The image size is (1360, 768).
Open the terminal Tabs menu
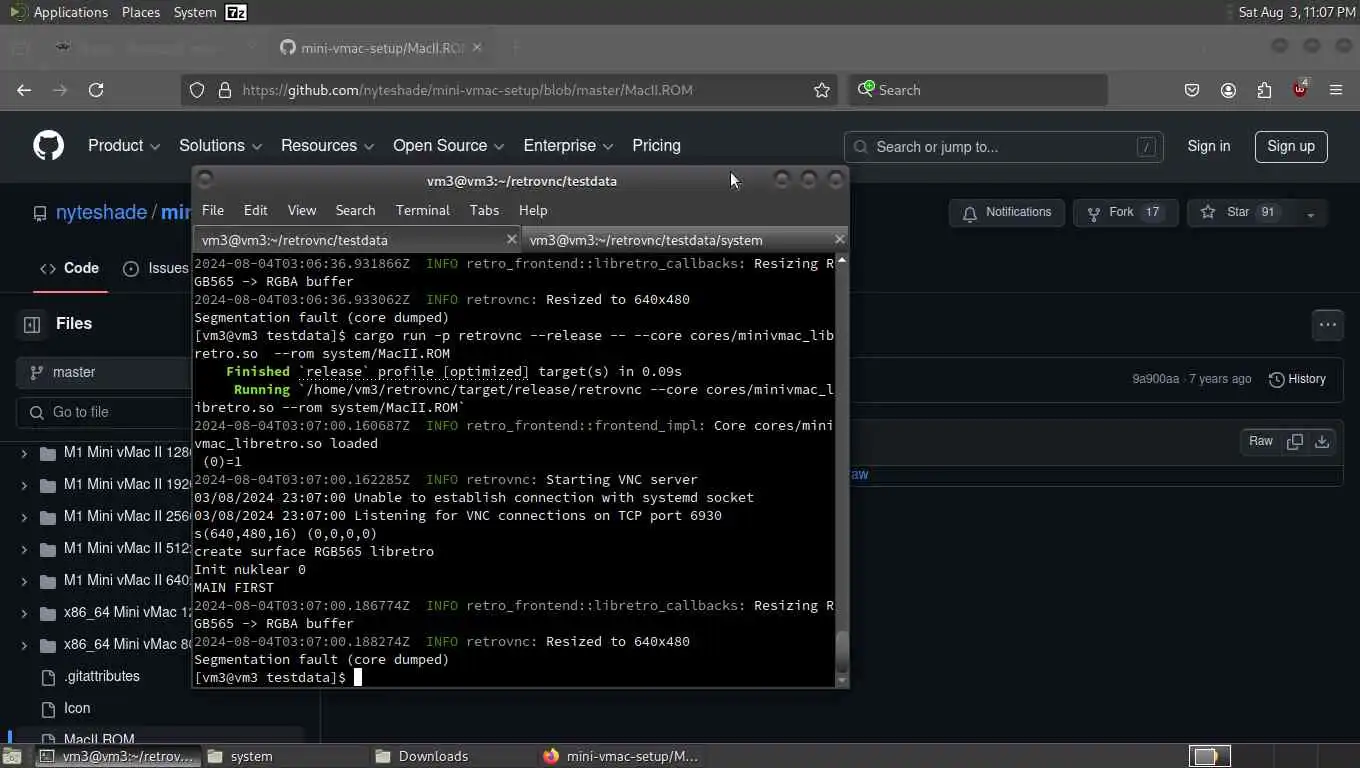484,210
